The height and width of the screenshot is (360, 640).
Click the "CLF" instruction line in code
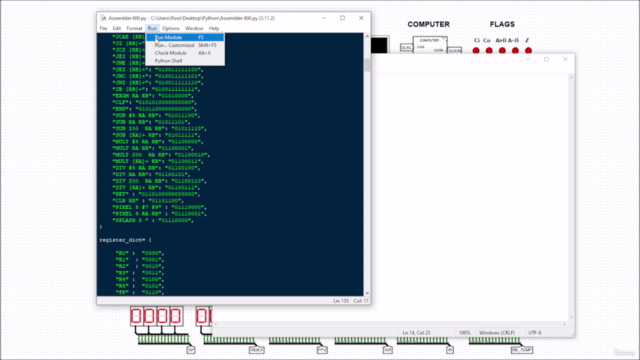coord(155,102)
